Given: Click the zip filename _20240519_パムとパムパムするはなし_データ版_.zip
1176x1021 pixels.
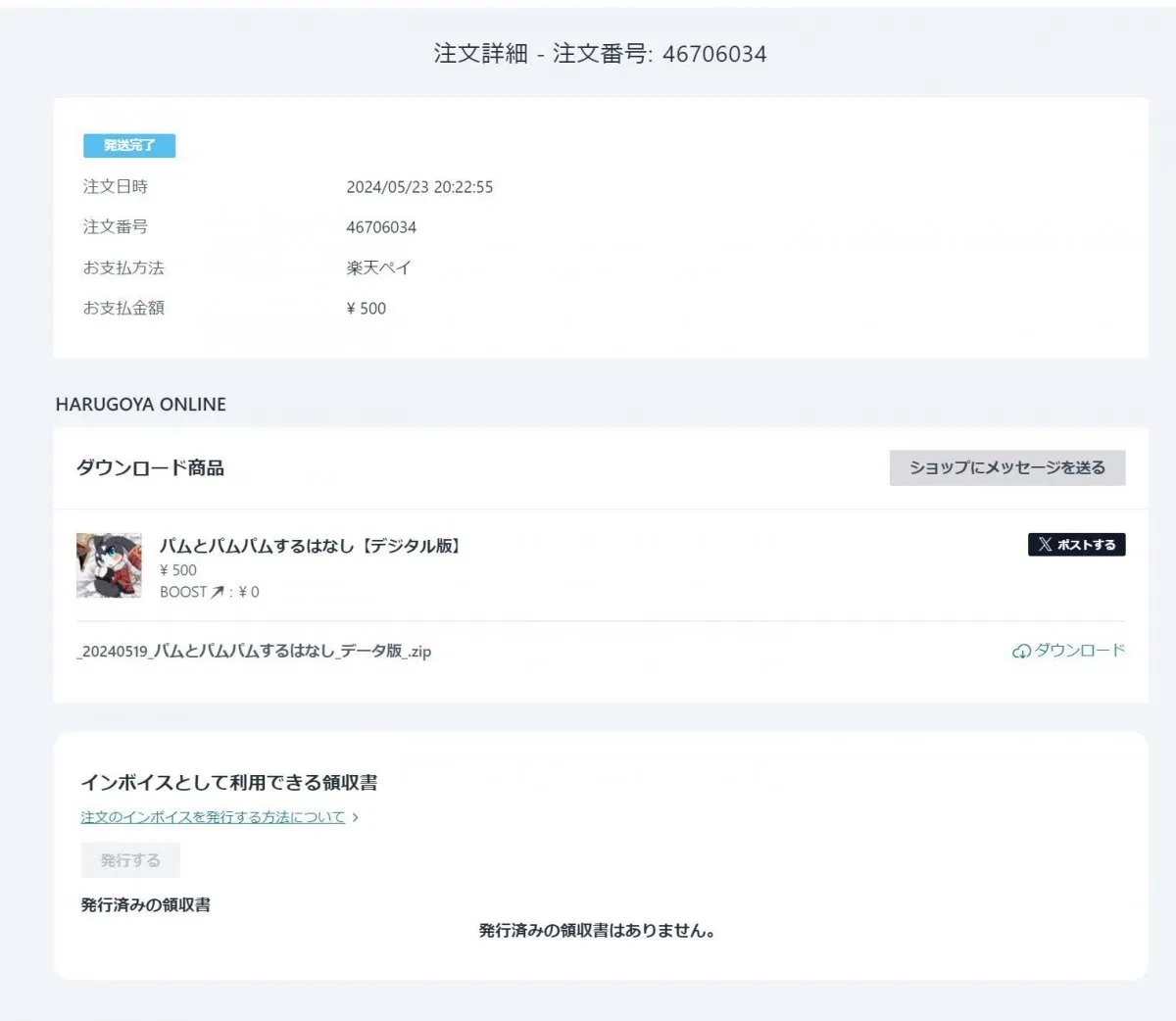Looking at the screenshot, I should (x=254, y=651).
